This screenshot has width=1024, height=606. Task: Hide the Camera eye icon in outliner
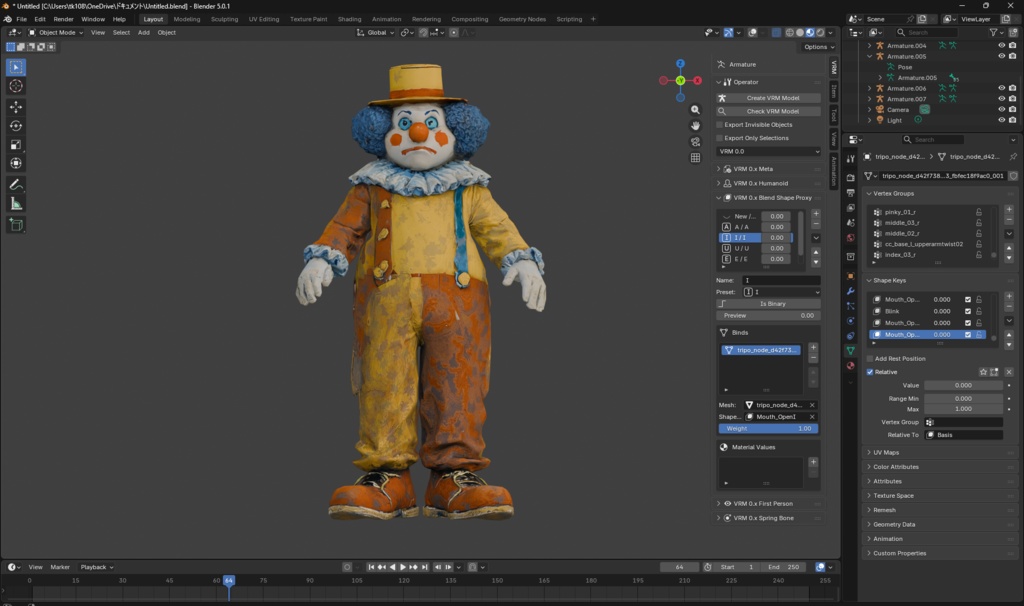click(x=1001, y=110)
